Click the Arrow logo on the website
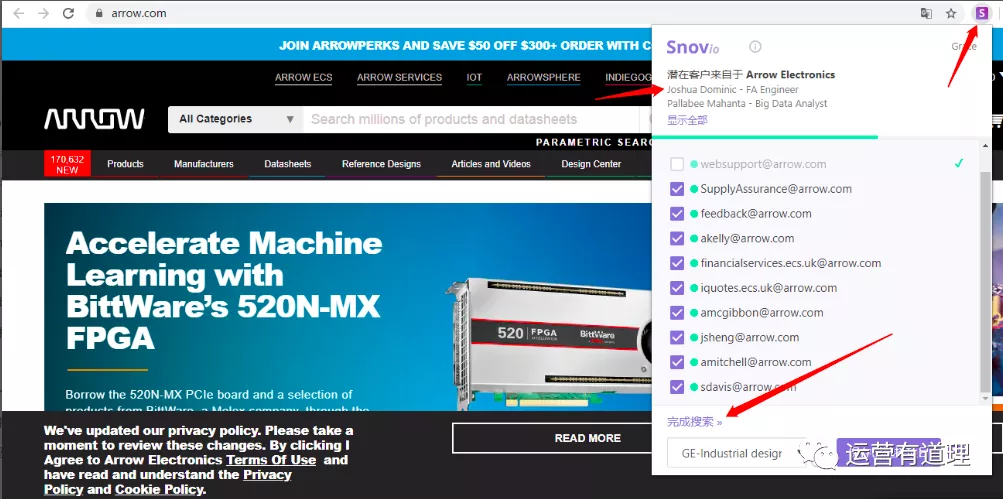 click(94, 120)
